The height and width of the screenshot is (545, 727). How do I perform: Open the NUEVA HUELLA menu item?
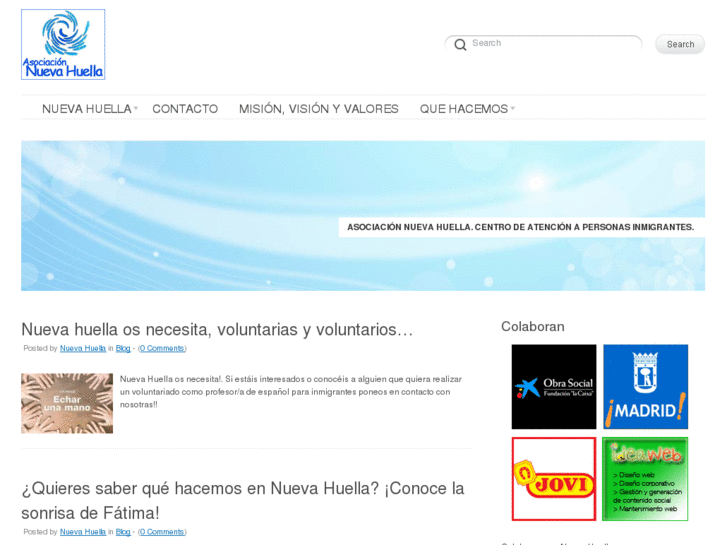point(87,109)
